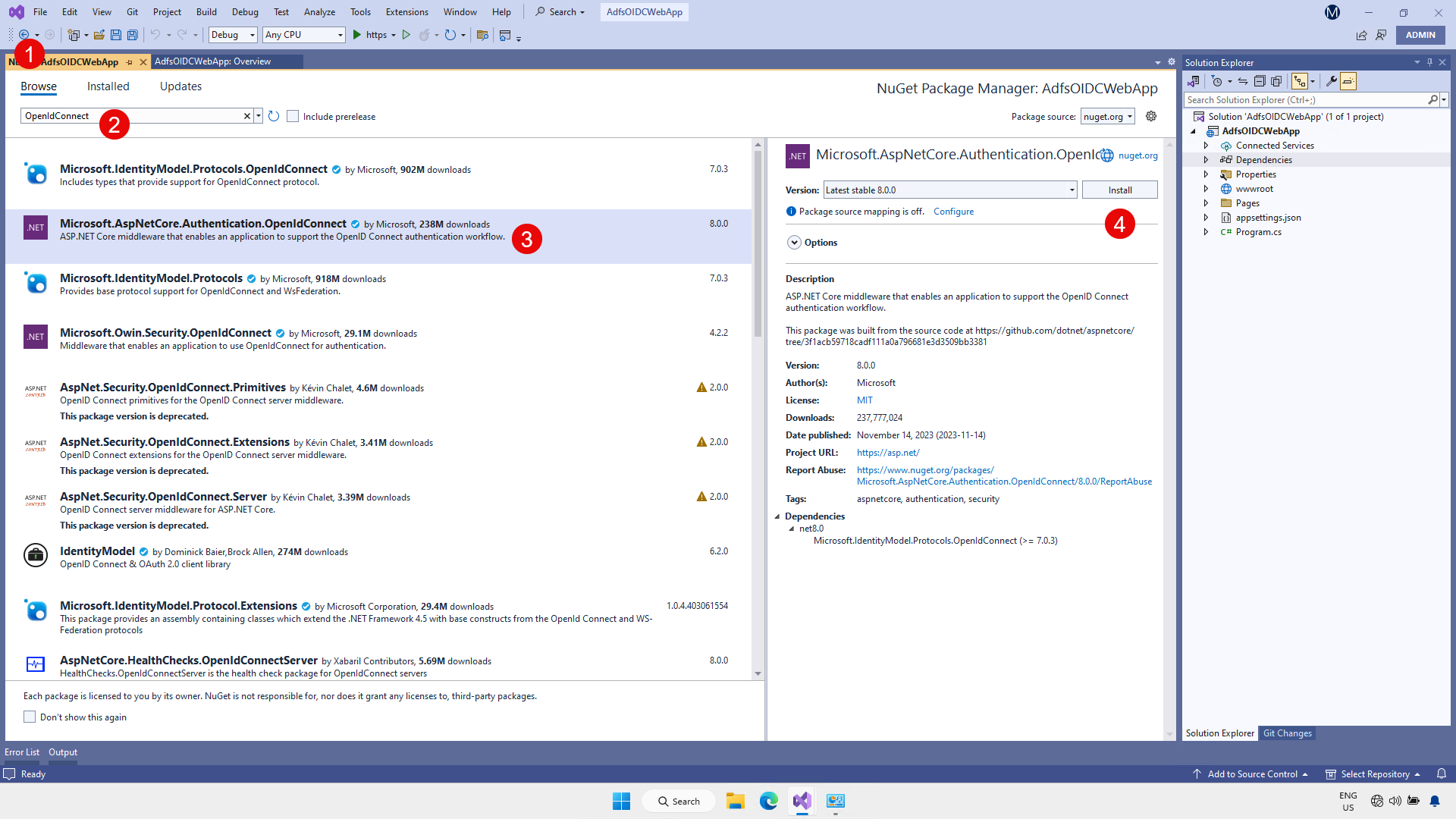The height and width of the screenshot is (819, 1456).
Task: Open the Package source nuget.org dropdown
Action: point(1108,116)
